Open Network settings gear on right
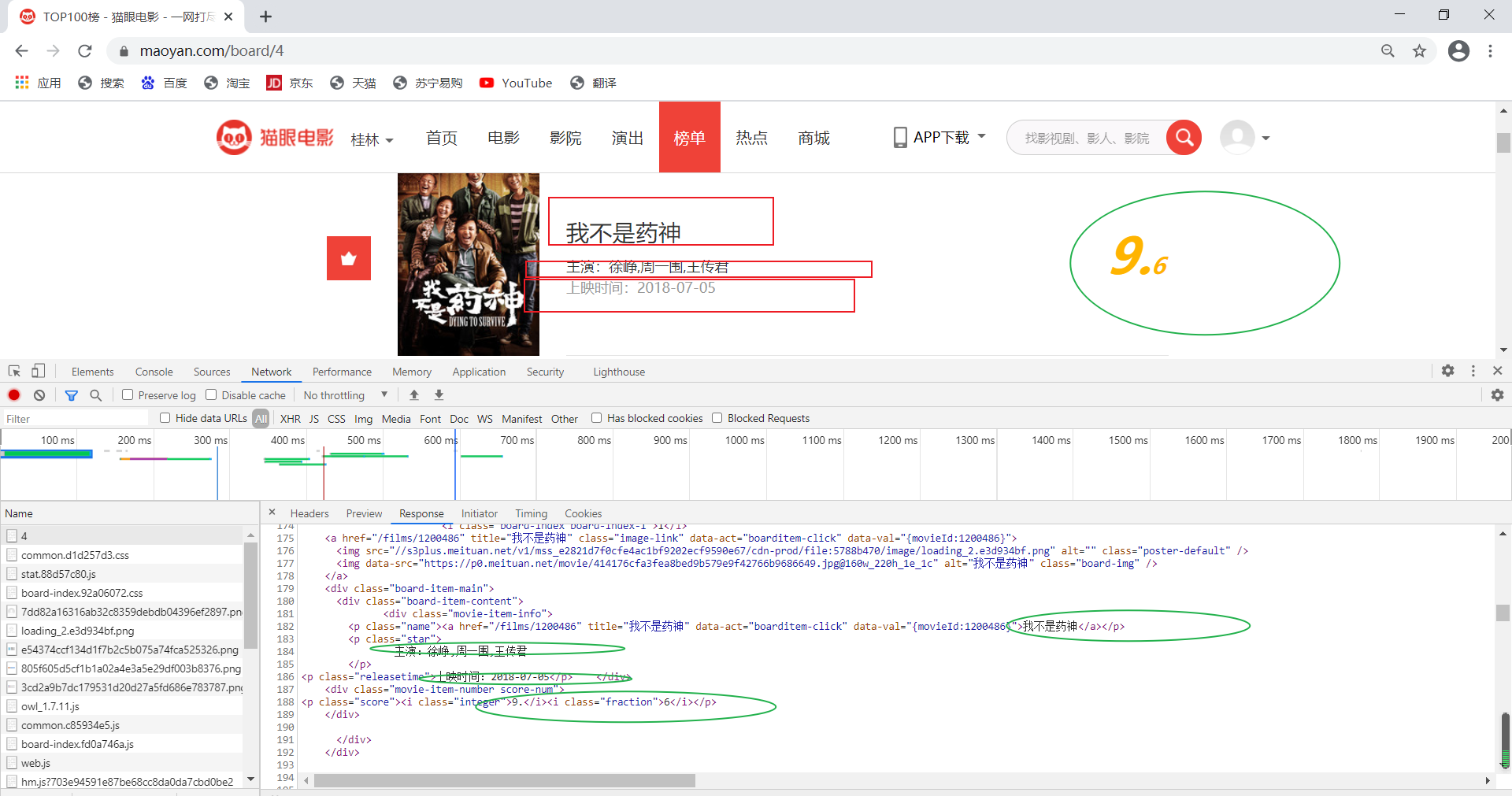This screenshot has width=1512, height=796. (1497, 395)
